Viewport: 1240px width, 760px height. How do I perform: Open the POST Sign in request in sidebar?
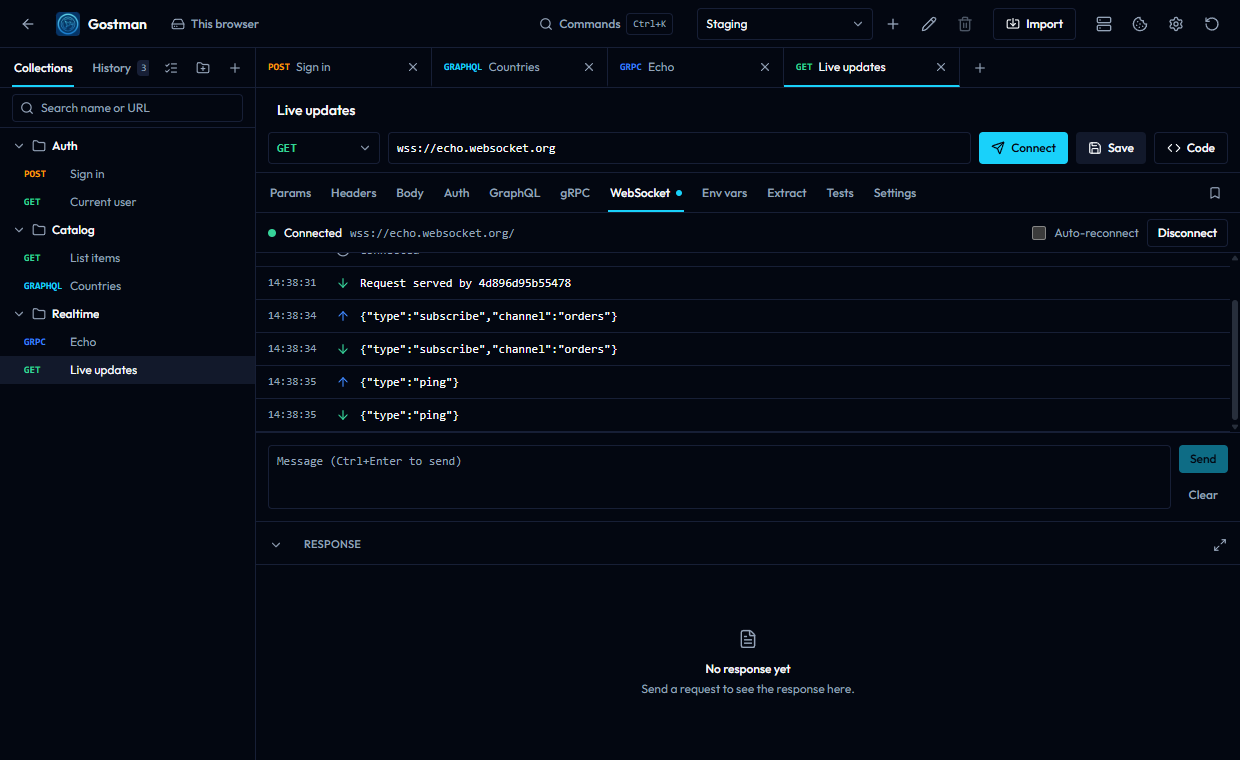(127, 174)
